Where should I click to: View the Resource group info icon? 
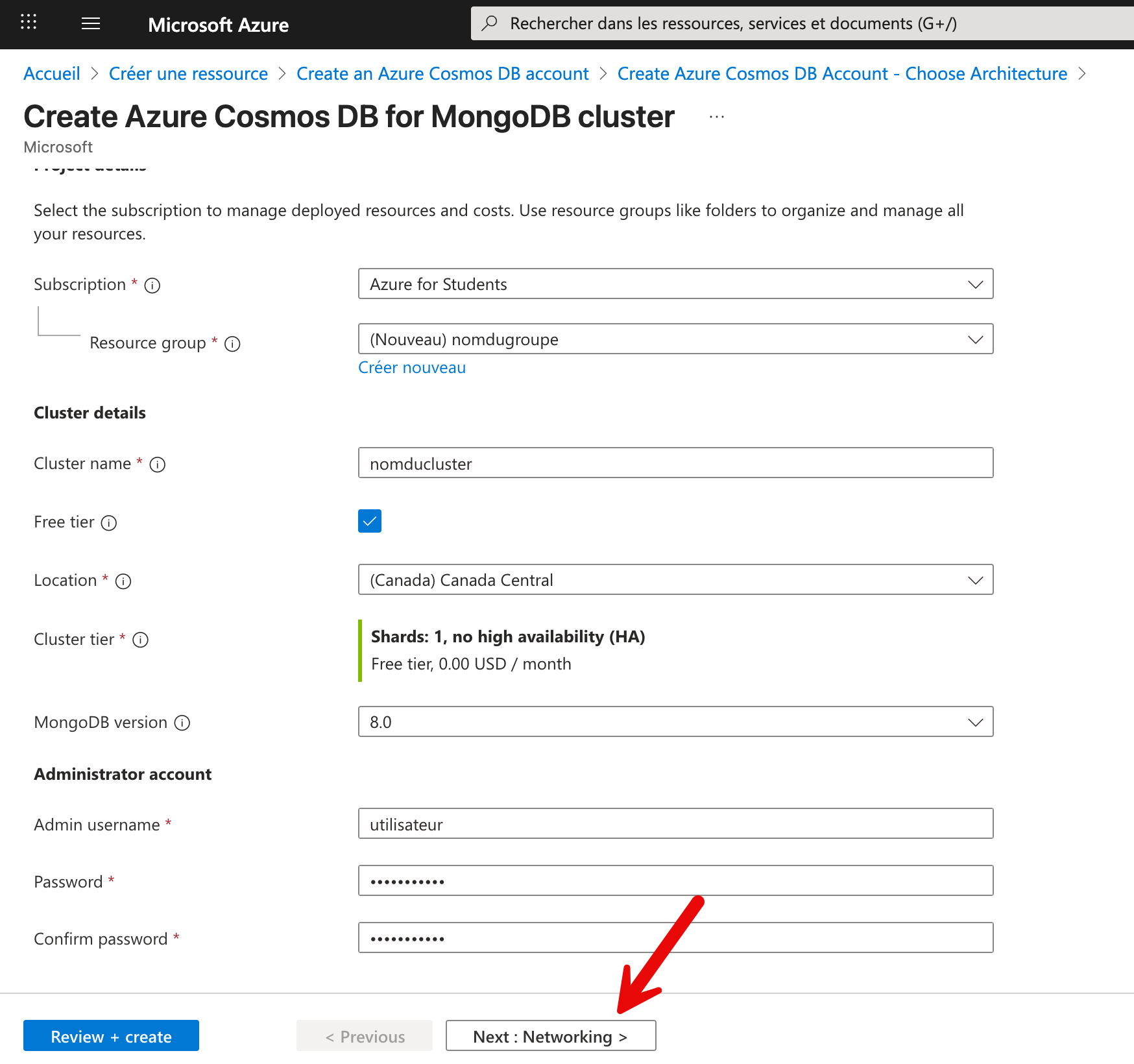[x=232, y=344]
